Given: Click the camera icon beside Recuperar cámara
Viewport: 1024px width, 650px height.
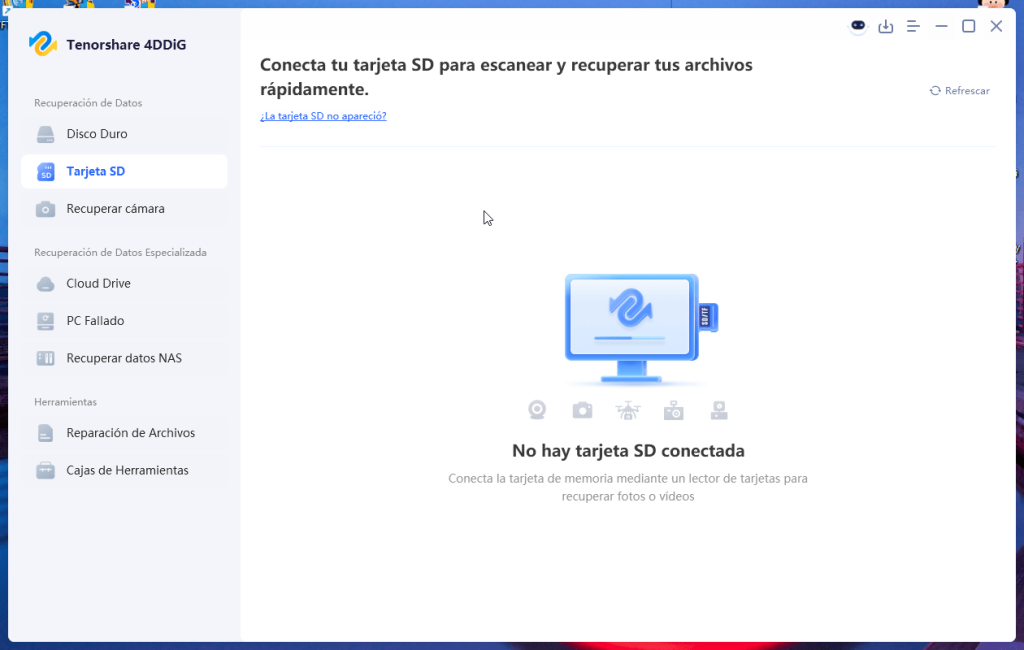Looking at the screenshot, I should [x=45, y=209].
